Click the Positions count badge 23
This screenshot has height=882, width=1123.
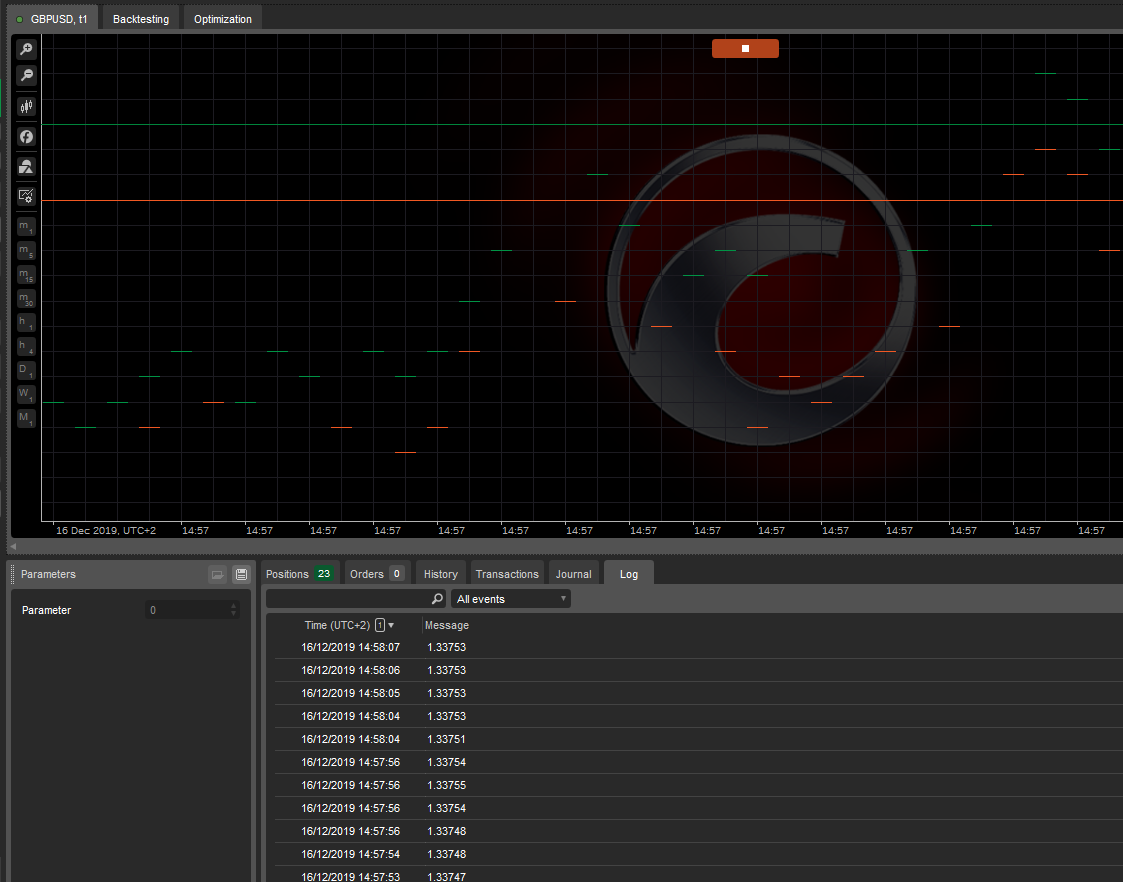(324, 573)
